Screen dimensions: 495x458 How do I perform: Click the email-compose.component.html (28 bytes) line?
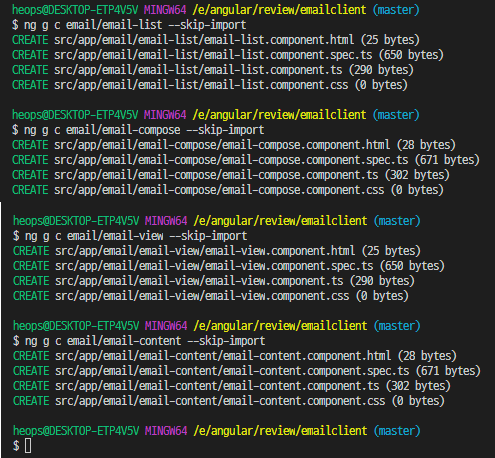pyautogui.click(x=234, y=145)
